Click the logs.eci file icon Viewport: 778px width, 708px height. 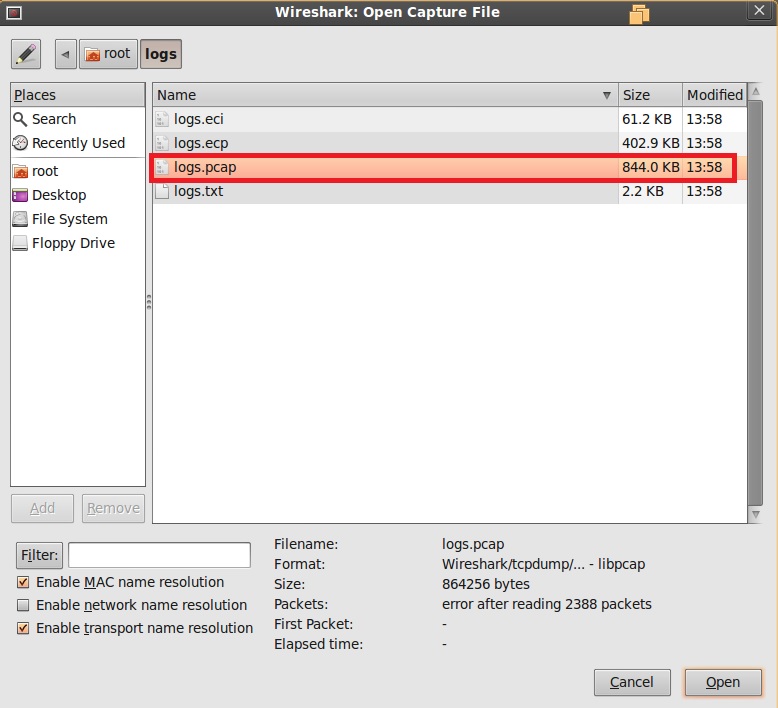pos(162,119)
